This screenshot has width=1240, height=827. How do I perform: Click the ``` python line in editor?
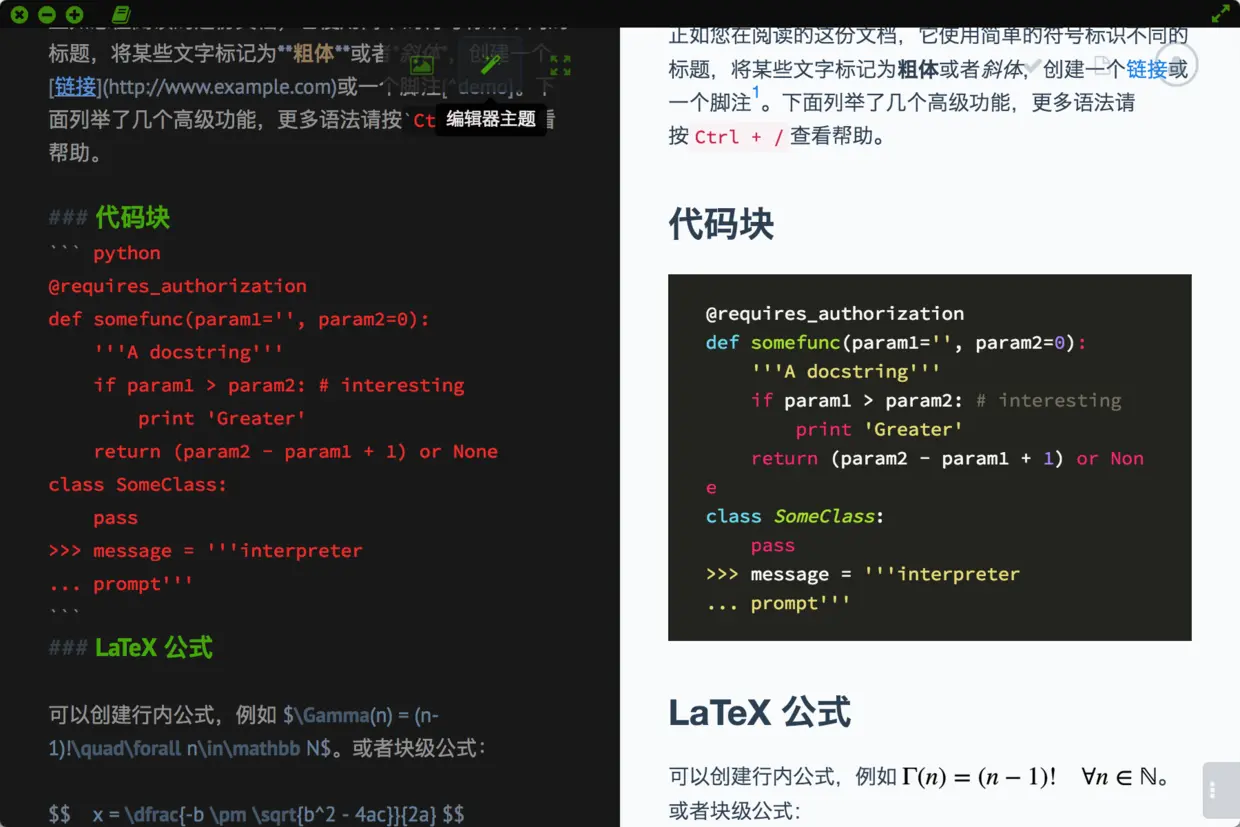[x=104, y=253]
